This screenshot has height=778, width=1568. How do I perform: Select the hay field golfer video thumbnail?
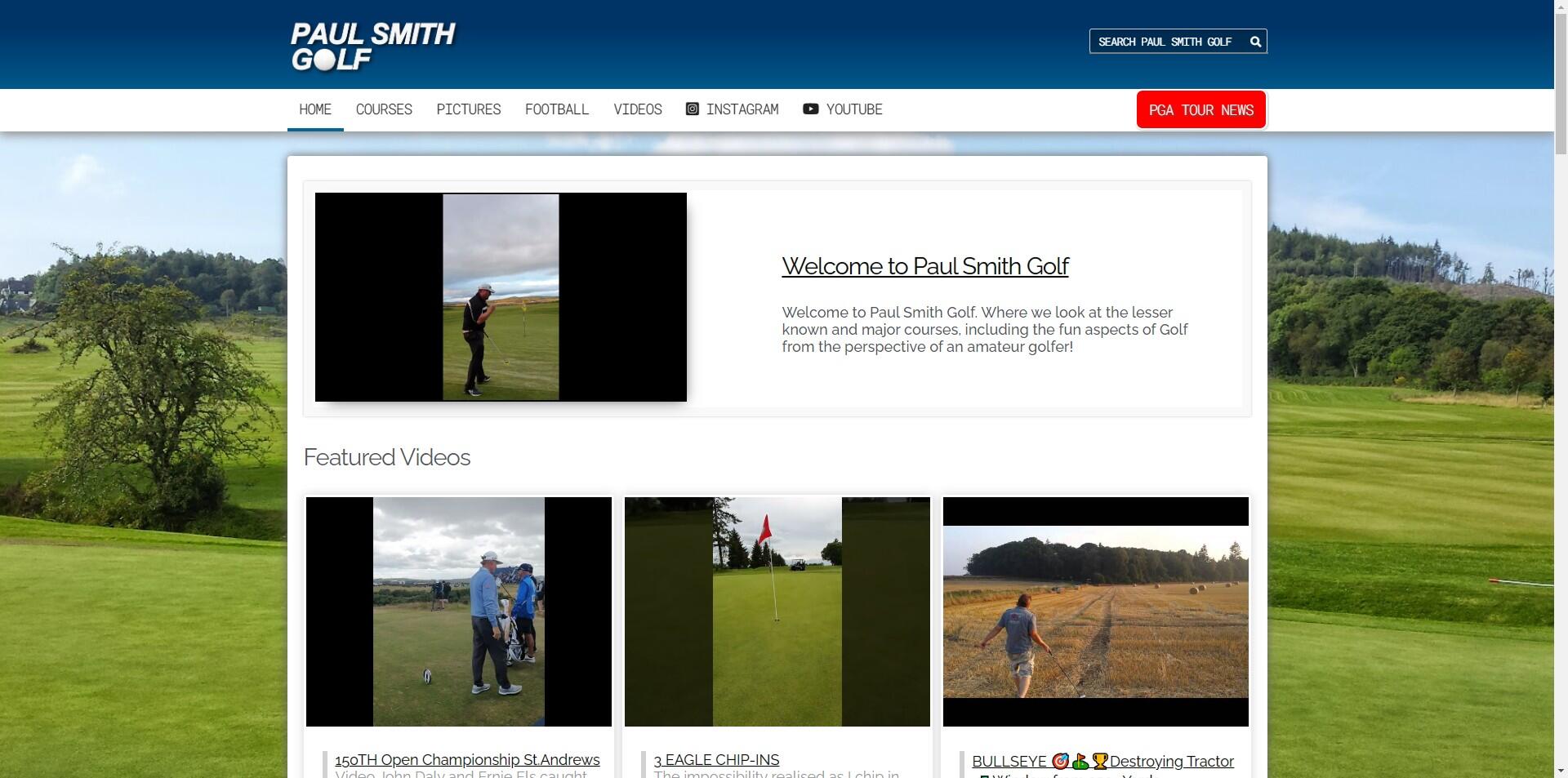[x=1095, y=611]
